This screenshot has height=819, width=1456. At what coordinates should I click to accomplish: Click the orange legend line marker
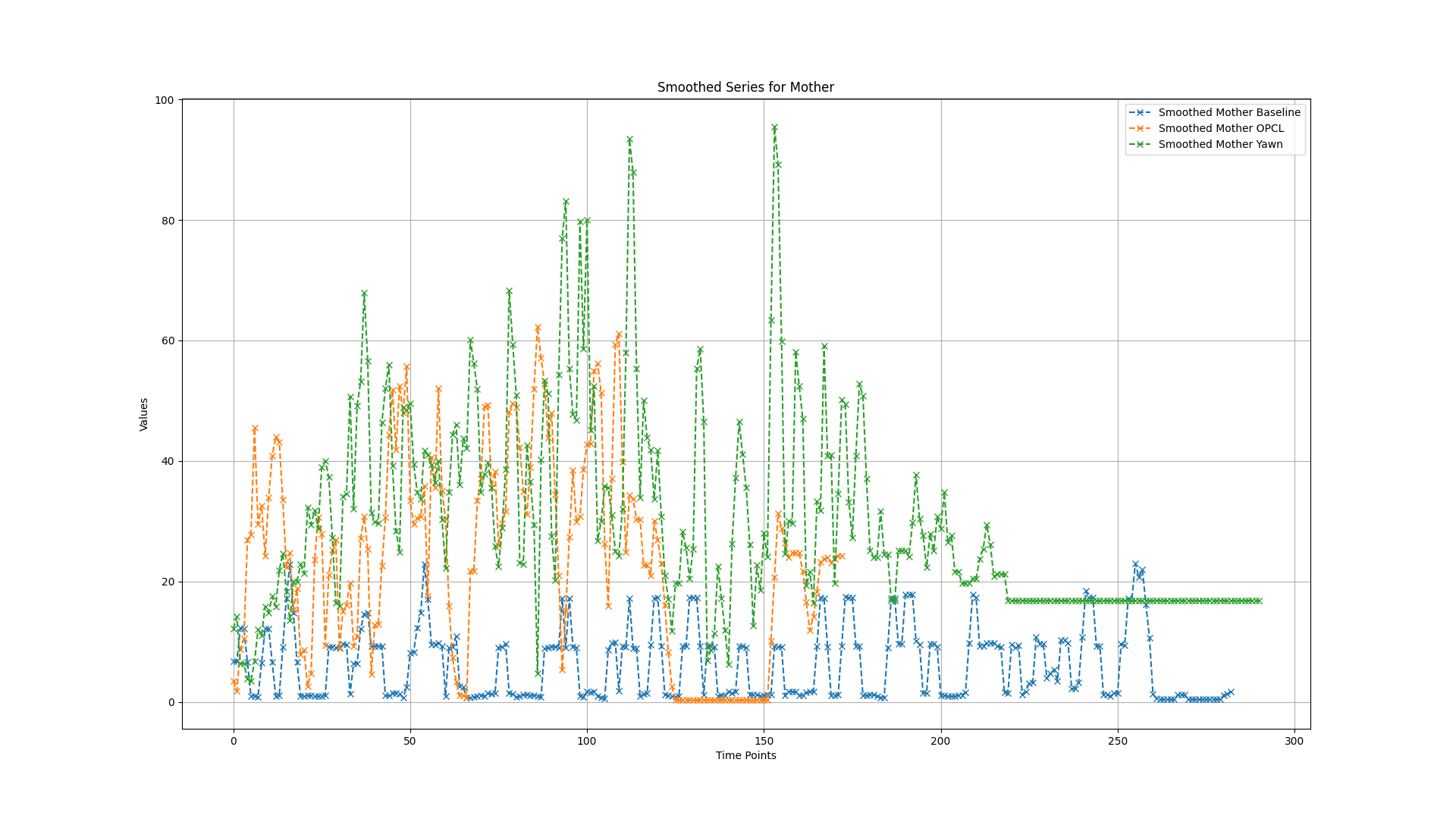(x=1140, y=128)
